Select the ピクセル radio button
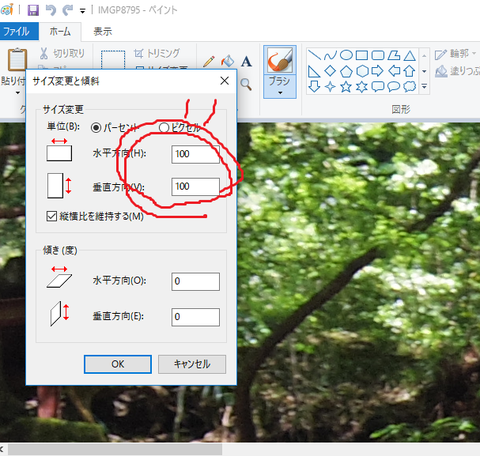This screenshot has height=456, width=480. pos(164,127)
